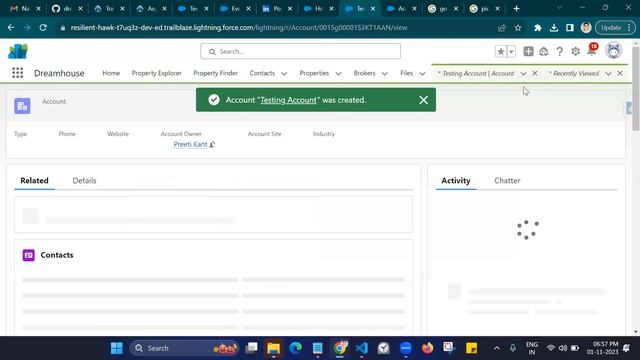Expand the Testing Account tab dropdown chevron
Image resolution: width=640 pixels, height=360 pixels.
pos(523,73)
